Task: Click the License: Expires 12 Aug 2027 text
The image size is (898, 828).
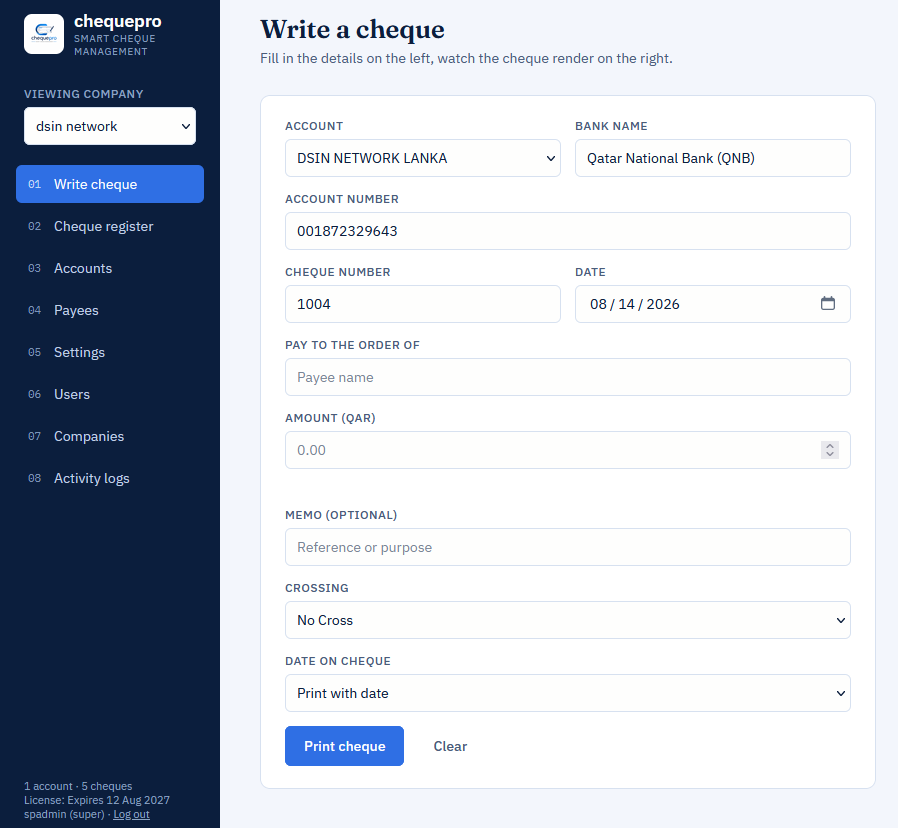Action: (97, 800)
